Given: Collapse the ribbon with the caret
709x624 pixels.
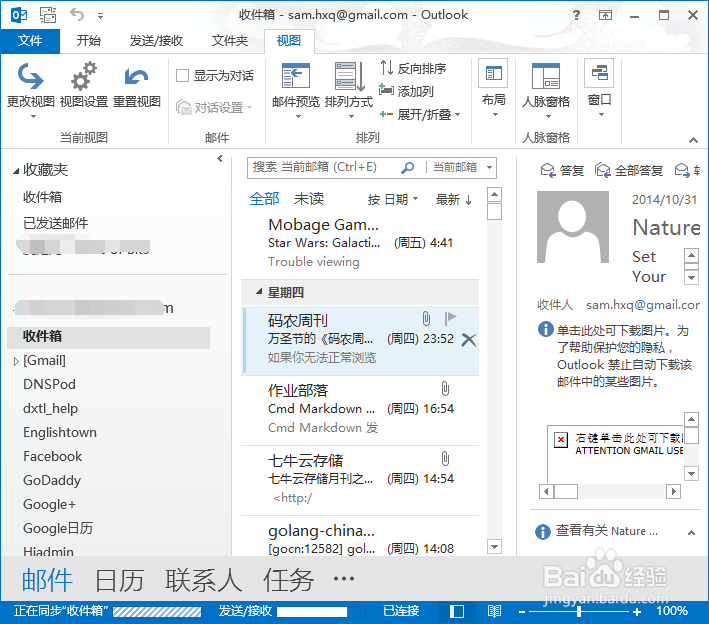Looking at the screenshot, I should coord(693,140).
